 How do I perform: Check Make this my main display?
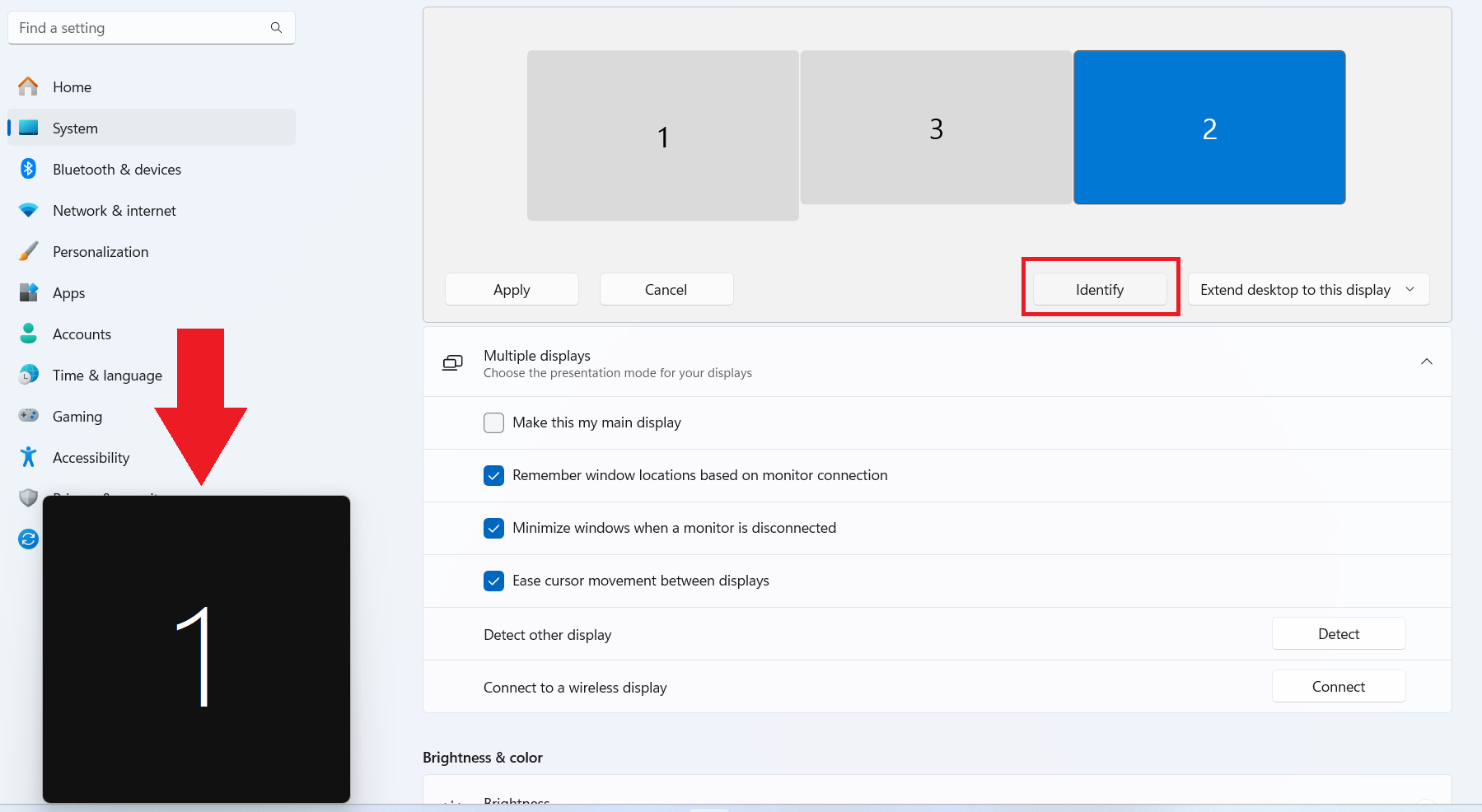tap(493, 422)
